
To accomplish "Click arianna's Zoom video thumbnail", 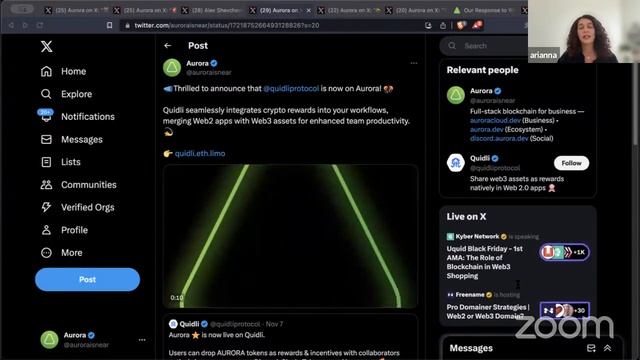I will pyautogui.click(x=584, y=31).
